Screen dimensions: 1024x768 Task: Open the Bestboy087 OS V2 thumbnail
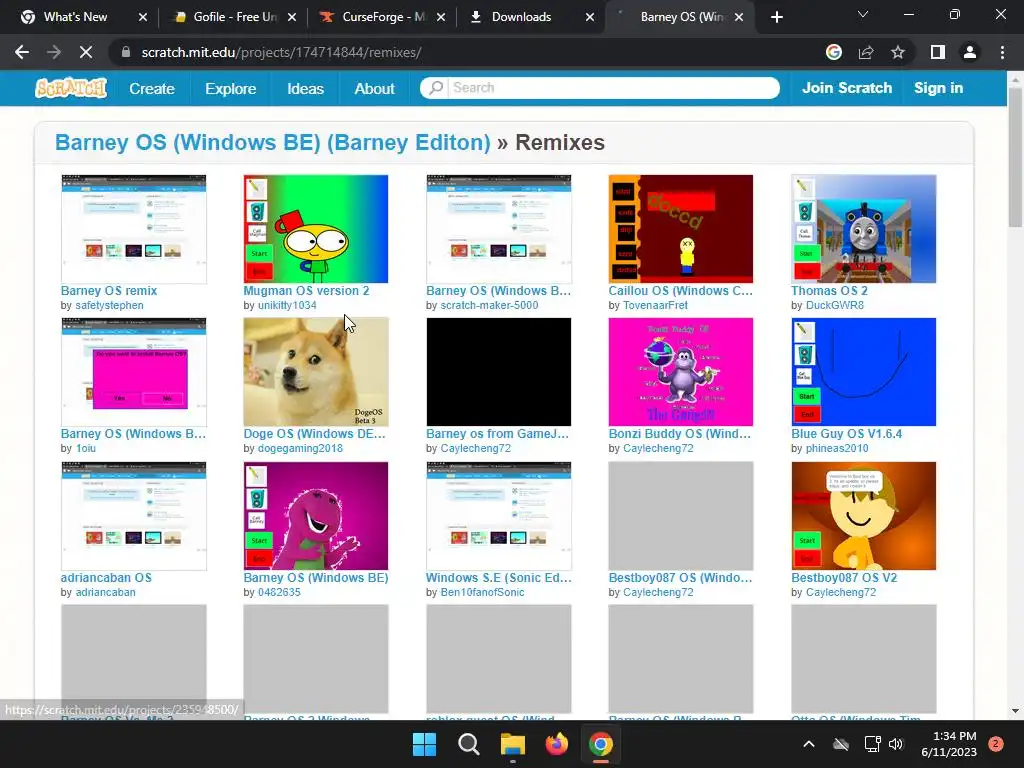pos(863,516)
